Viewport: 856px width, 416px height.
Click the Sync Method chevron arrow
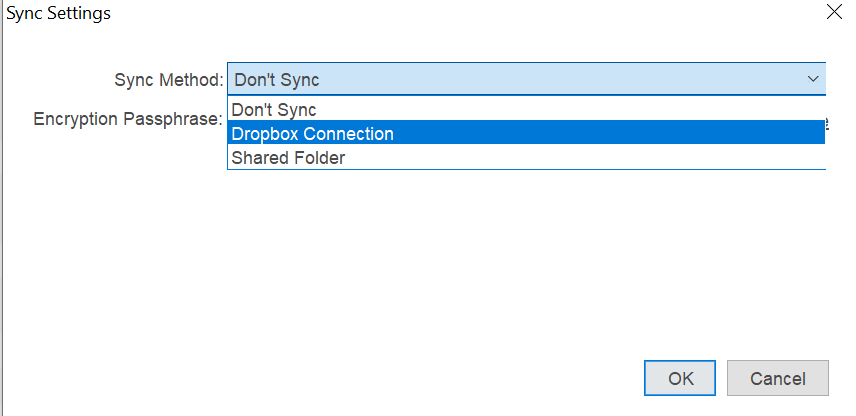(813, 79)
